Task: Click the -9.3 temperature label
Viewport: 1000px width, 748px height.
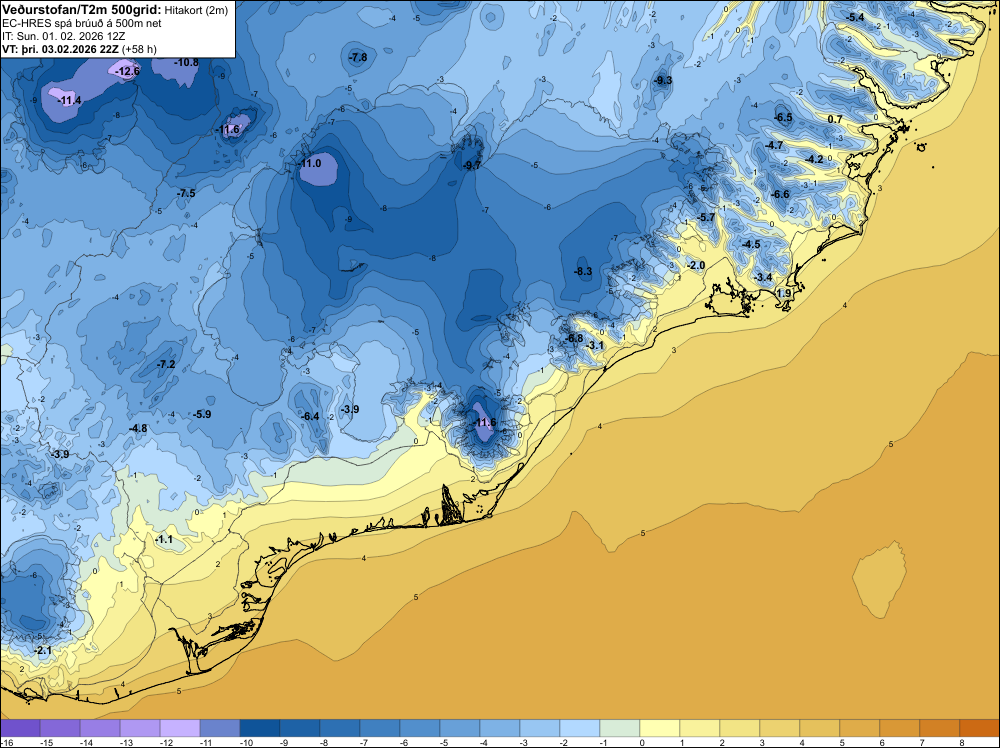Action: 663,80
